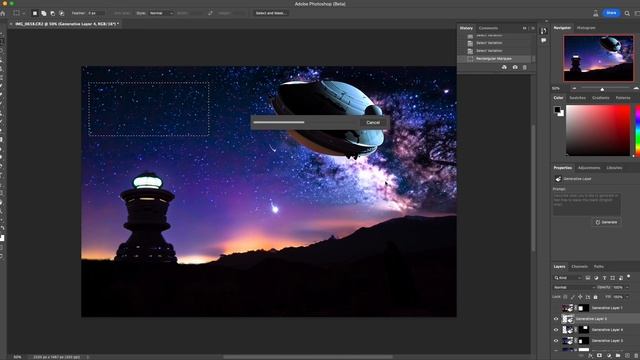The width and height of the screenshot is (640, 360).
Task: Open the History panel options menu
Action: tap(533, 28)
